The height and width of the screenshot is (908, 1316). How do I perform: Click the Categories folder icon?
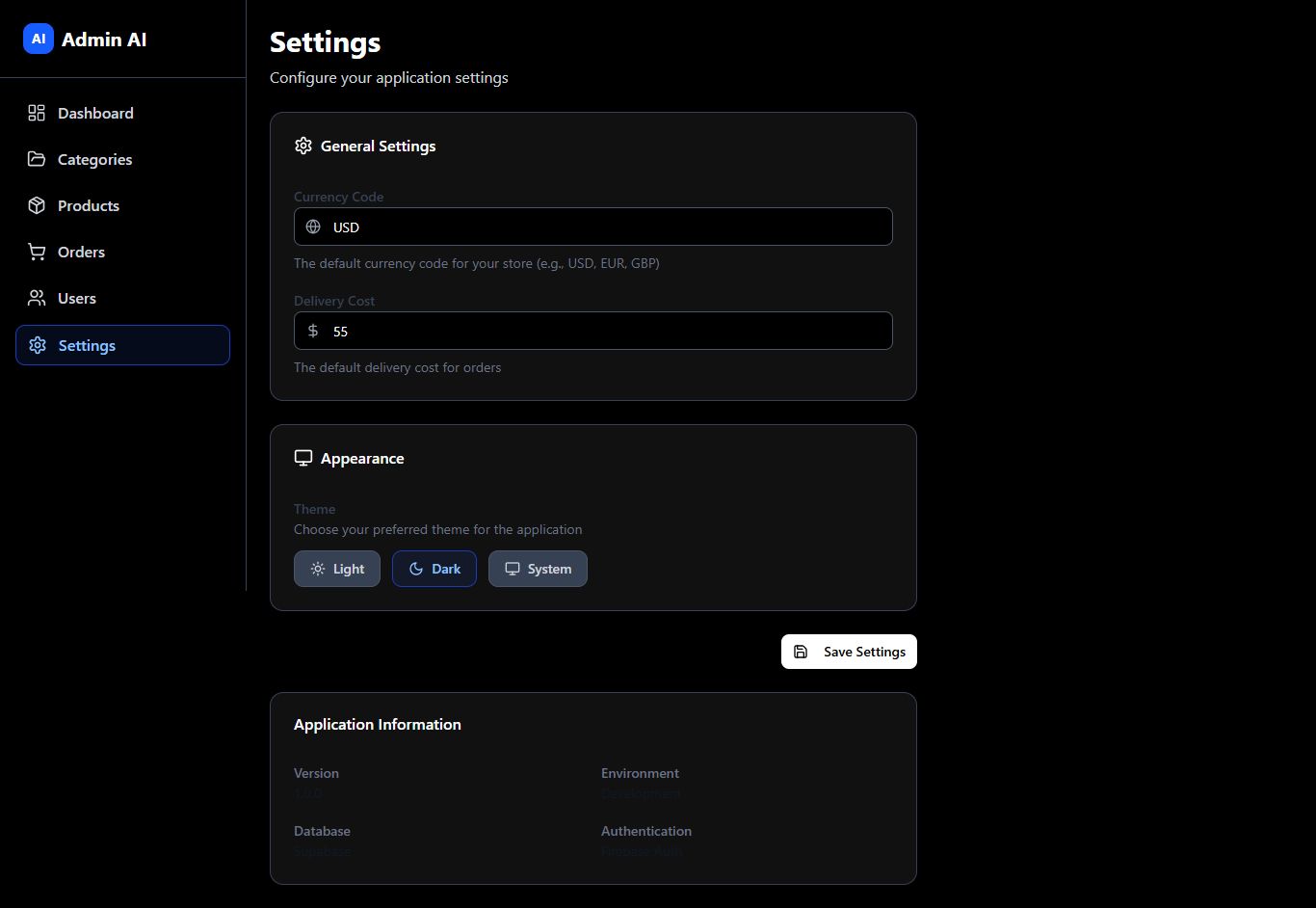[37, 159]
